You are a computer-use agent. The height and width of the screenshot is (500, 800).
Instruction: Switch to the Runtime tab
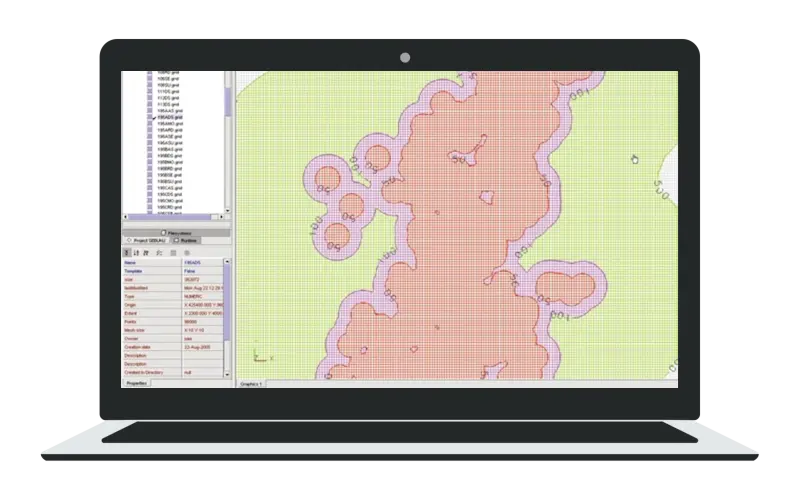click(x=186, y=240)
